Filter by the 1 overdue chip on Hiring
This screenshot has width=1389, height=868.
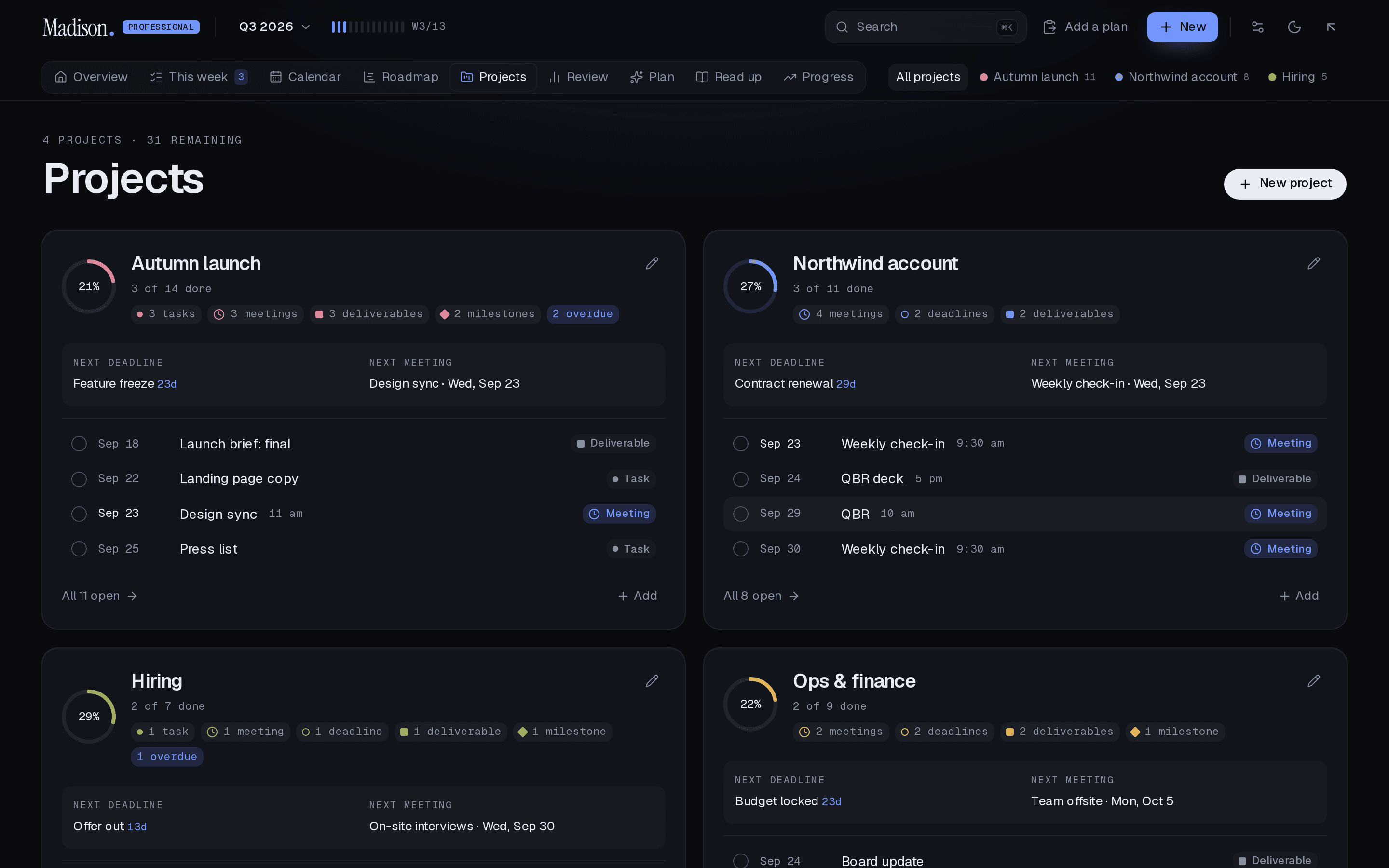(167, 757)
